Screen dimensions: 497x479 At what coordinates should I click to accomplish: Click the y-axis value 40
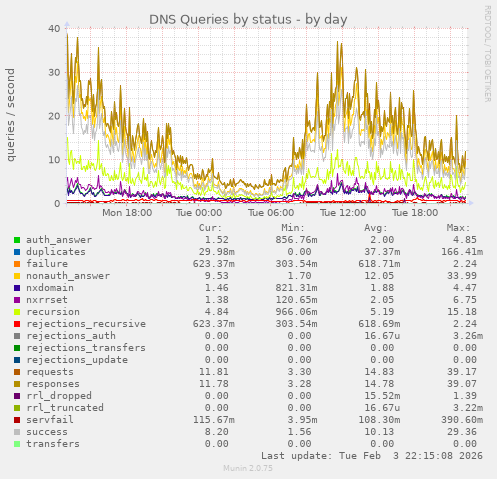54,28
